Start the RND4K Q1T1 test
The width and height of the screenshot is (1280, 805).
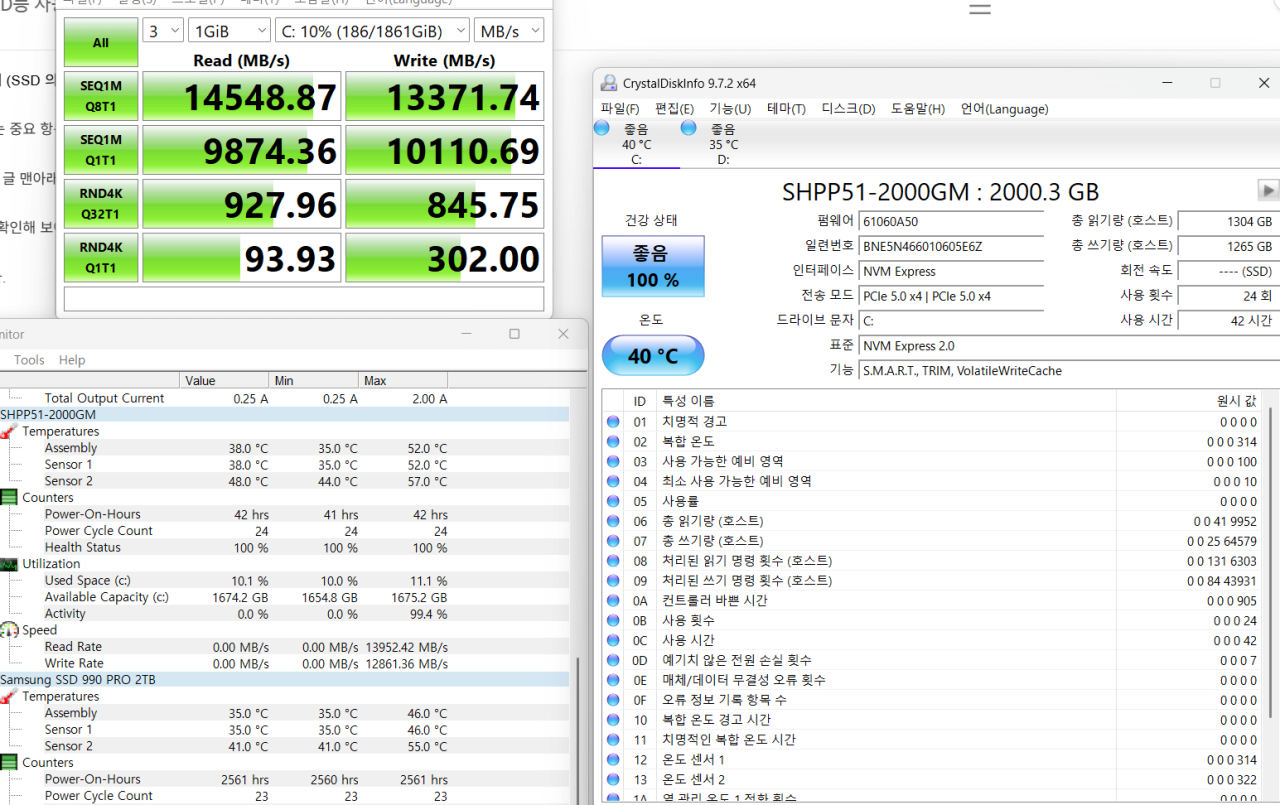(101, 258)
